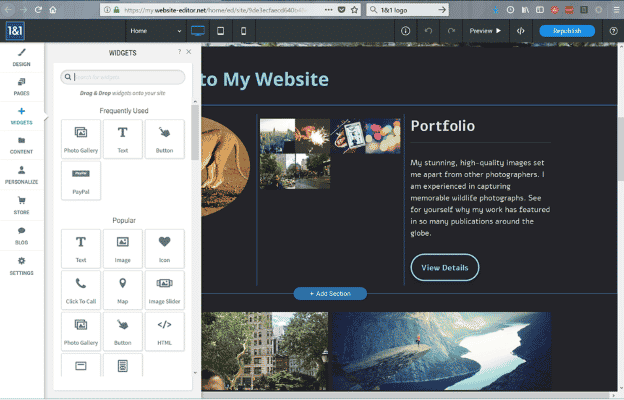Select the PayPal widget
624x400 pixels.
[81, 180]
